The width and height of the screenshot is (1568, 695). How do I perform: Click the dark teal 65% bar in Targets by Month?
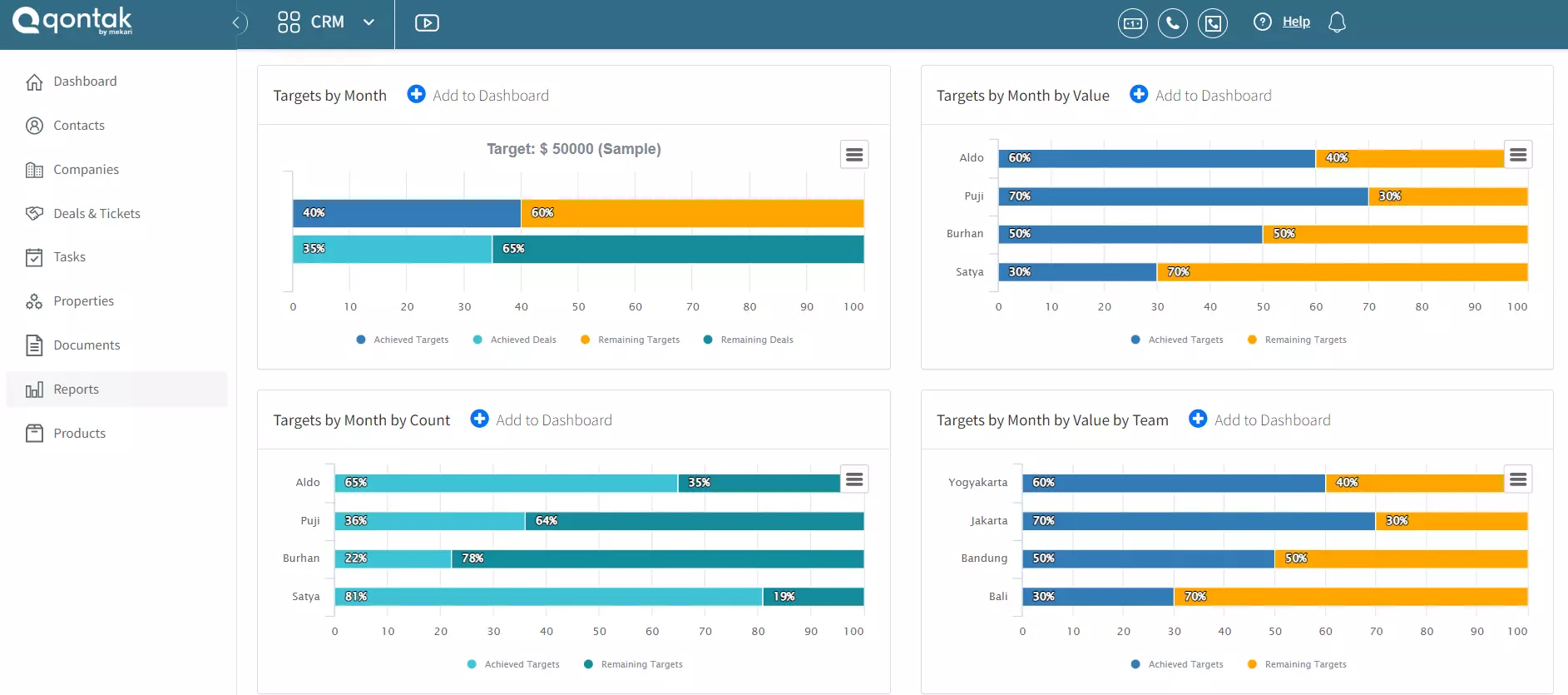click(678, 249)
